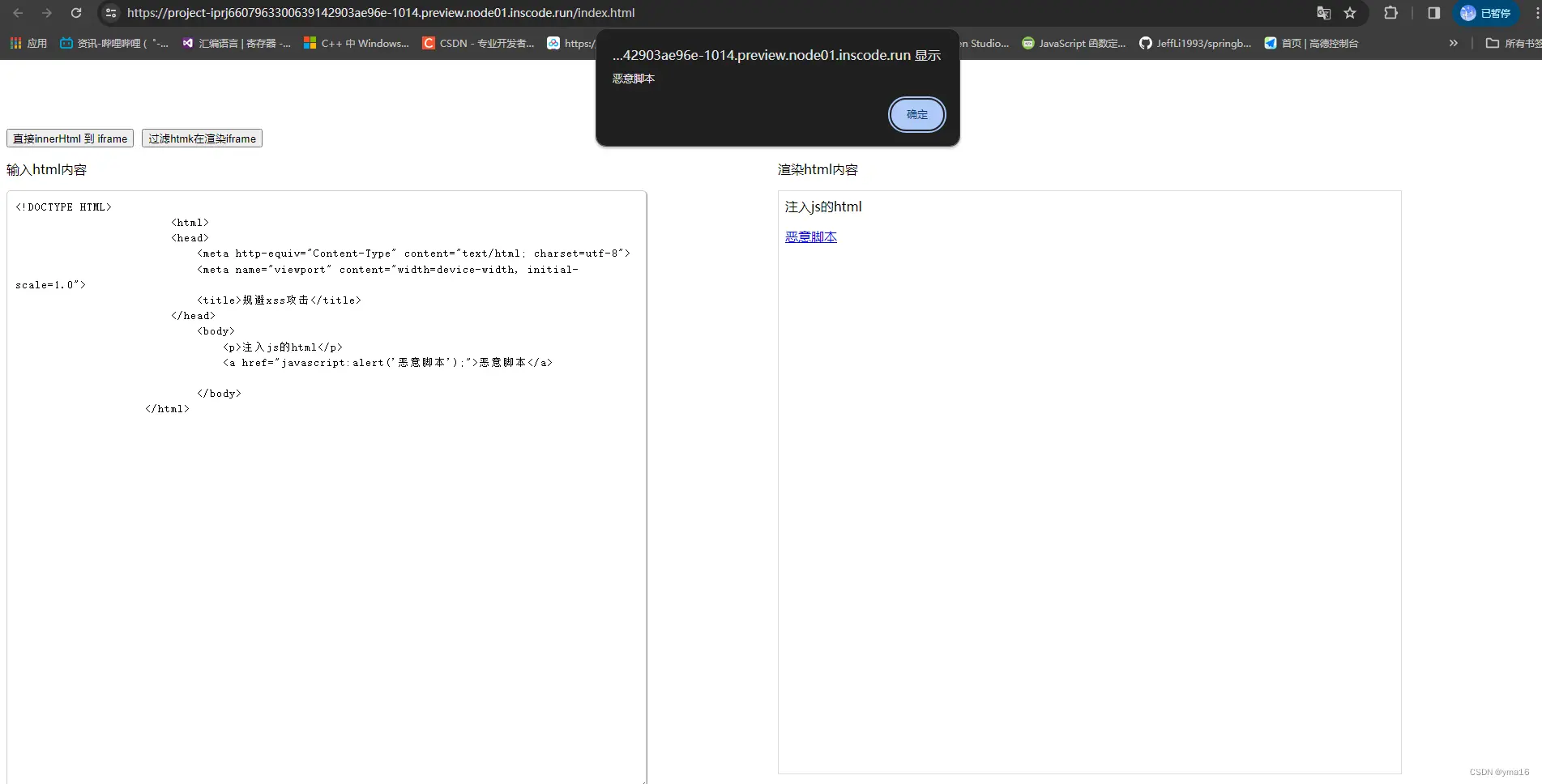
Task: Click the <title>规避xss攻击</title> line in textarea
Action: coord(279,300)
